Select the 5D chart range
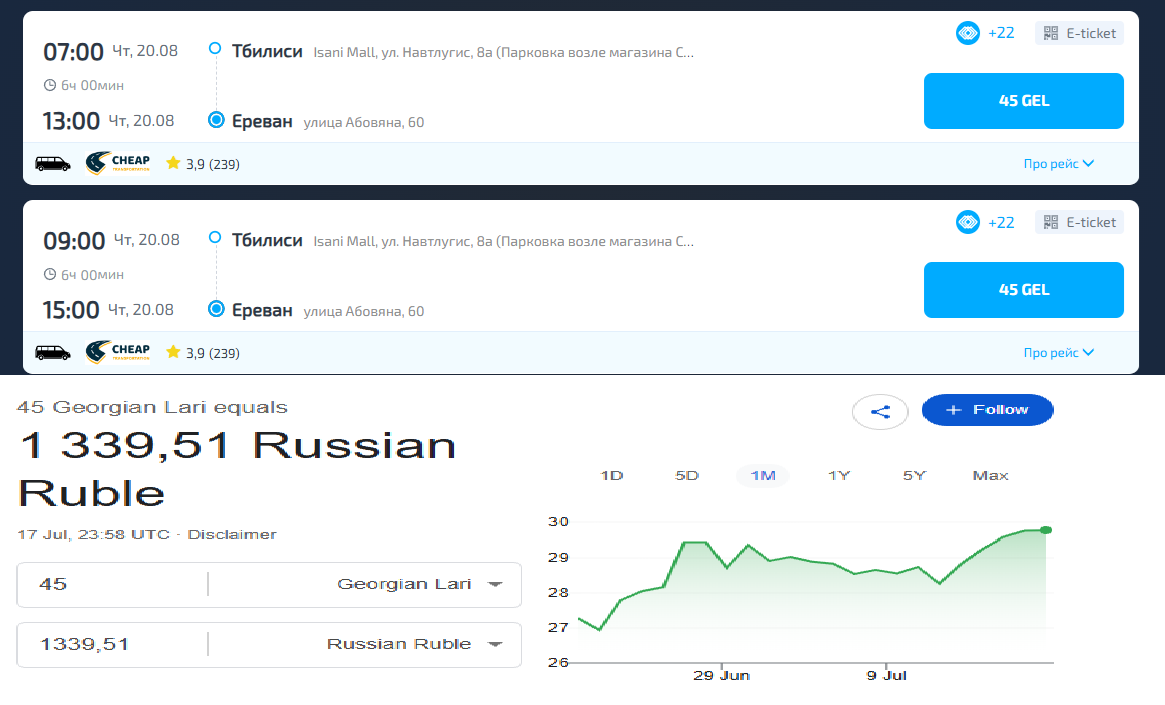The image size is (1165, 705). [x=687, y=475]
